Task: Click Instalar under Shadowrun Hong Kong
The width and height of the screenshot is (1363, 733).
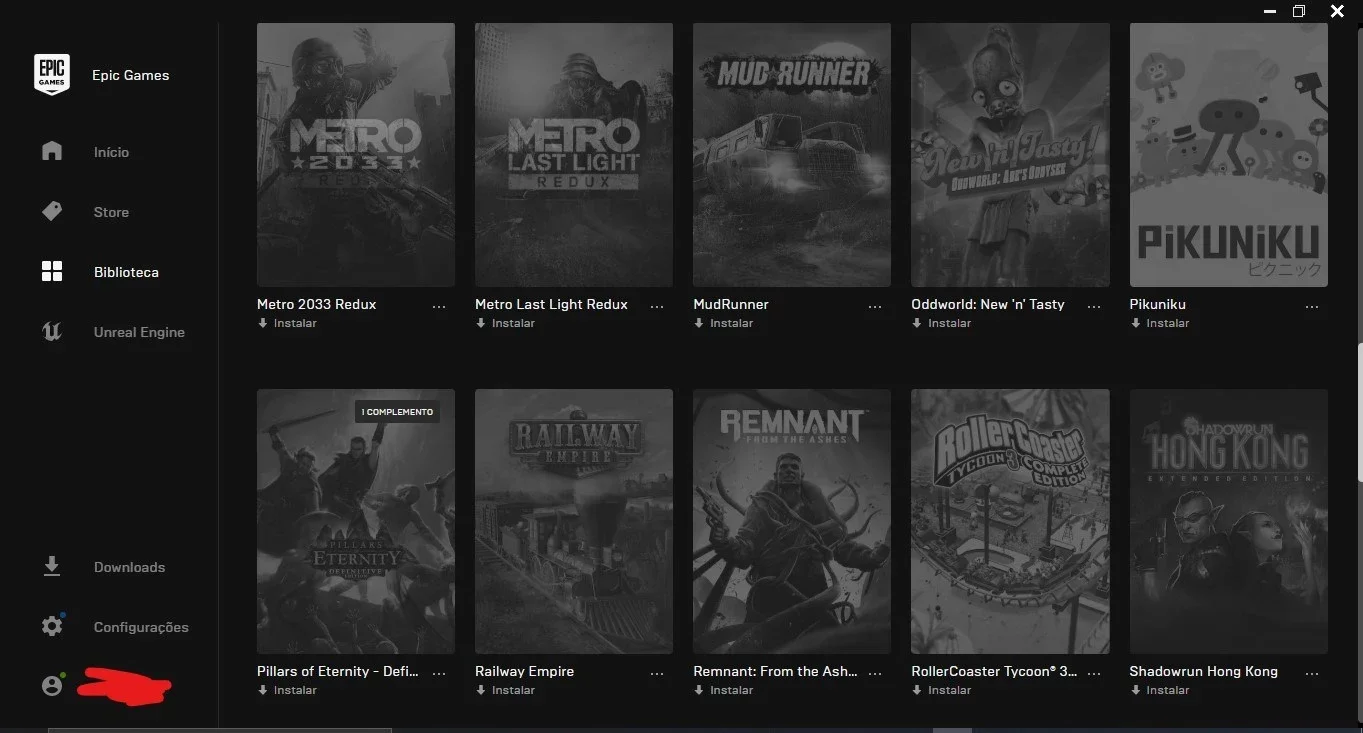Action: click(1168, 690)
